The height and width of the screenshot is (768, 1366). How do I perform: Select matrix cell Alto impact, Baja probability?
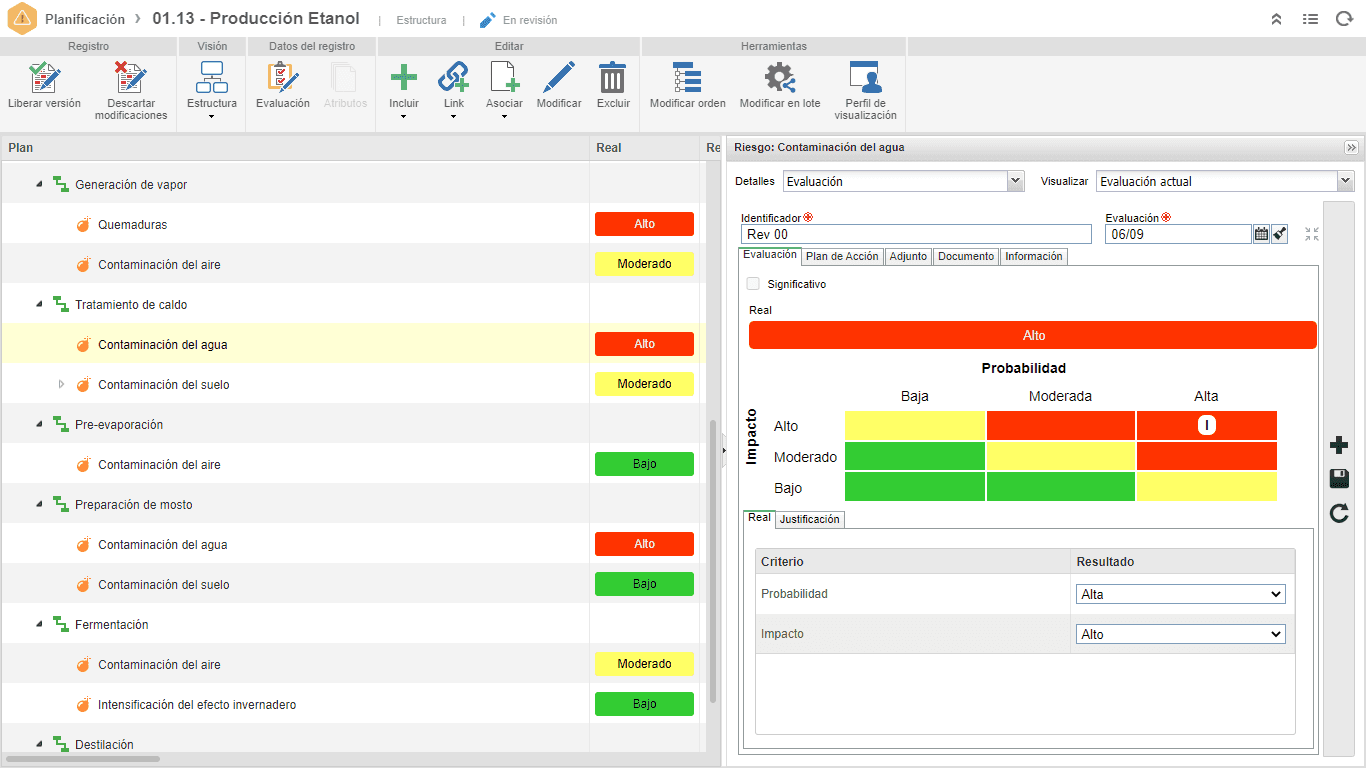(915, 425)
